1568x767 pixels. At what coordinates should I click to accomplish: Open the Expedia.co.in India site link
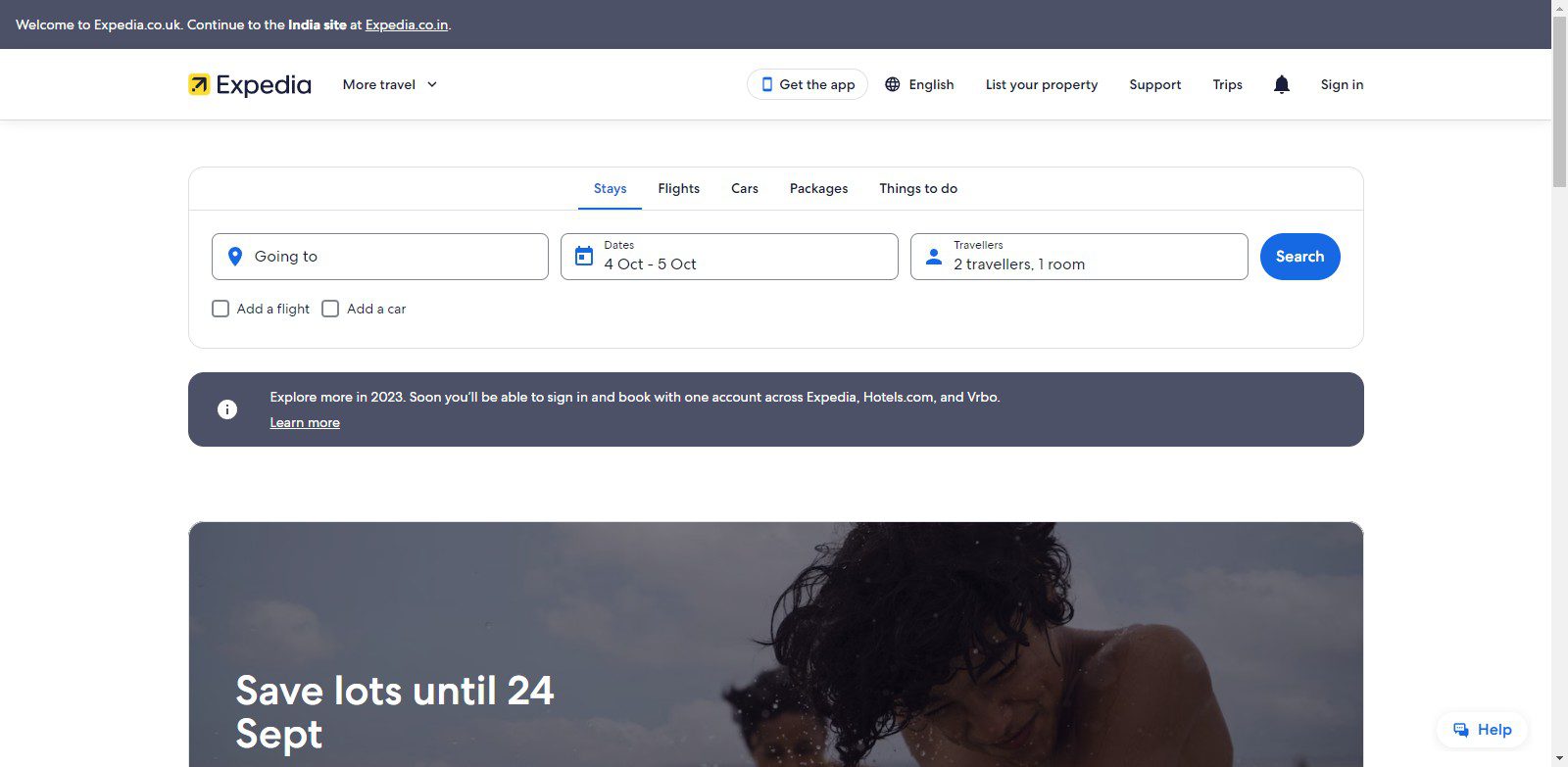tap(407, 24)
